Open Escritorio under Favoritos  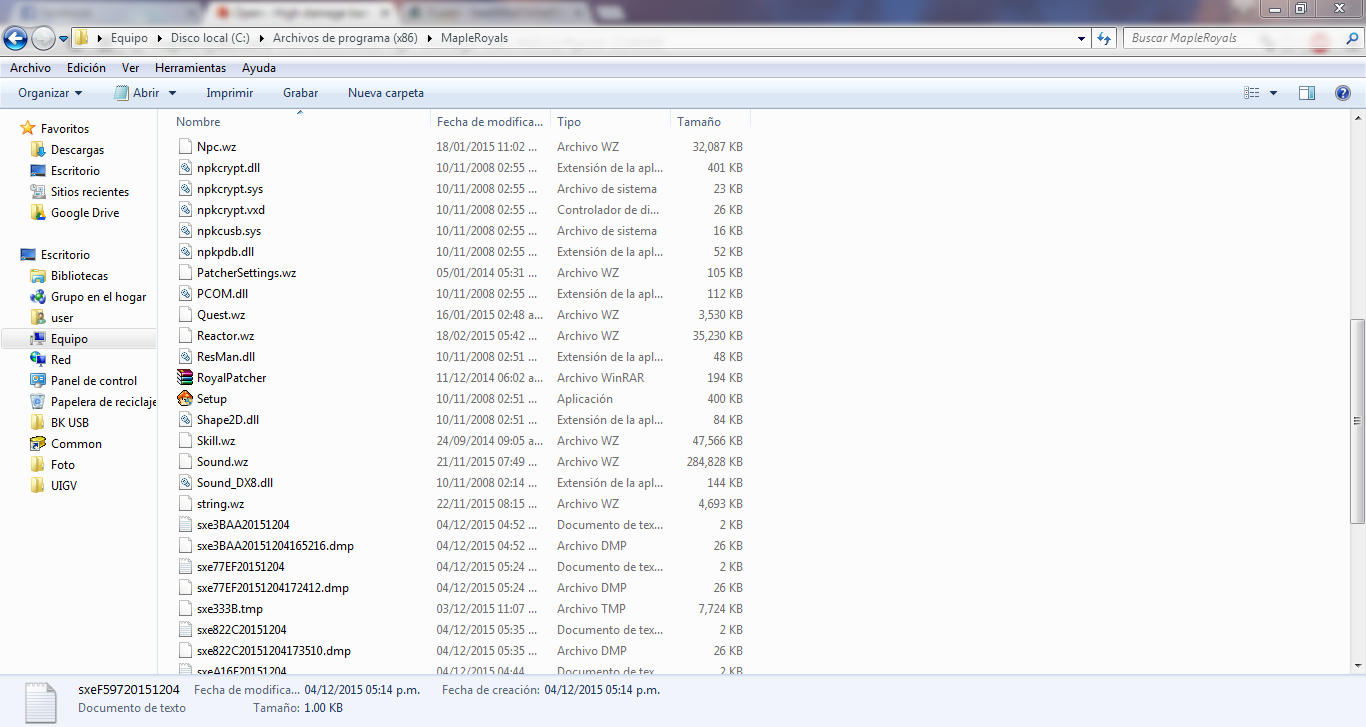[x=75, y=171]
